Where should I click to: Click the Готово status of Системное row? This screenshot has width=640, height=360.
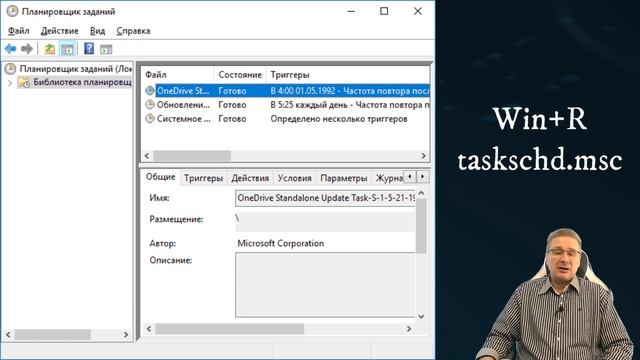tap(232, 118)
